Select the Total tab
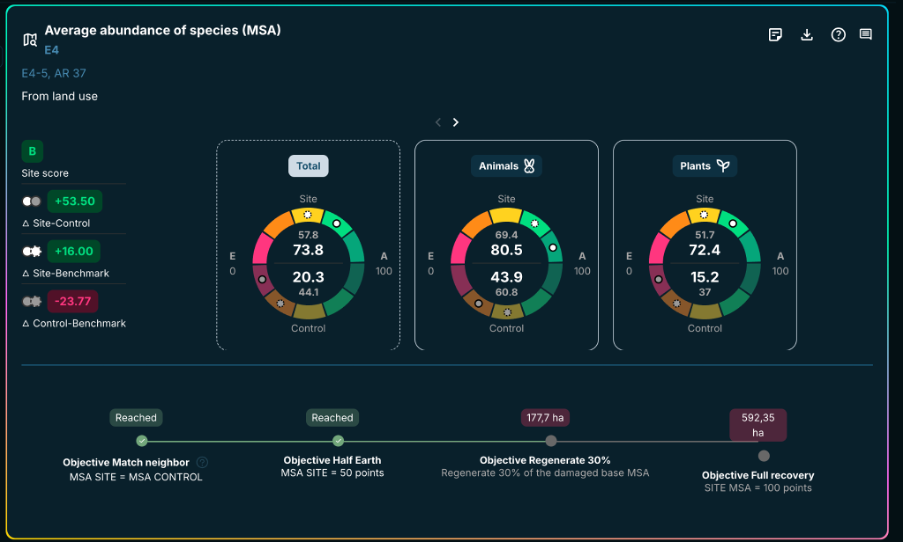The width and height of the screenshot is (904, 542). pyautogui.click(x=308, y=166)
